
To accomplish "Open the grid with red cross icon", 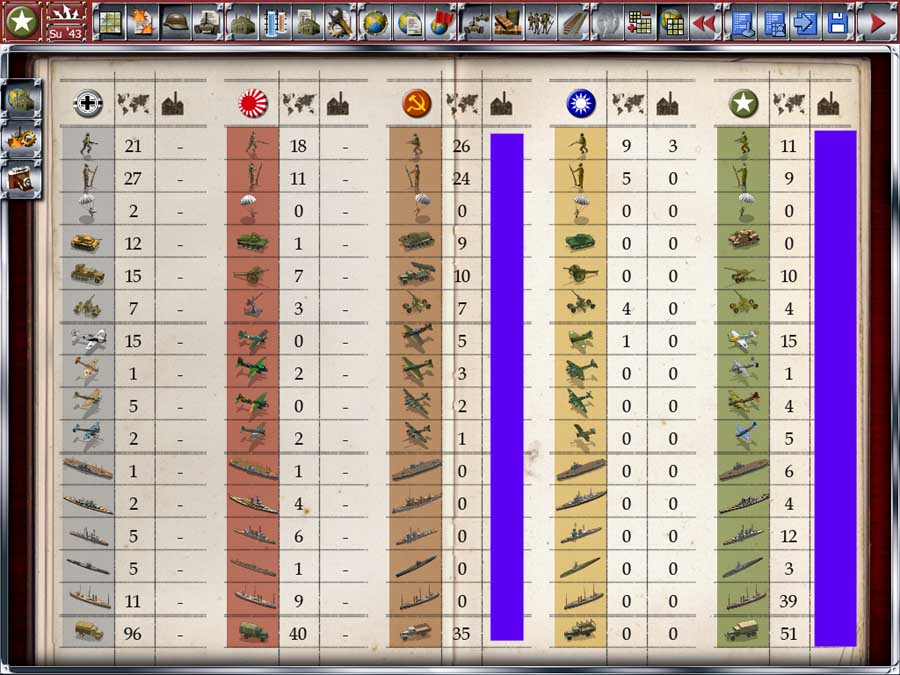I will (639, 22).
